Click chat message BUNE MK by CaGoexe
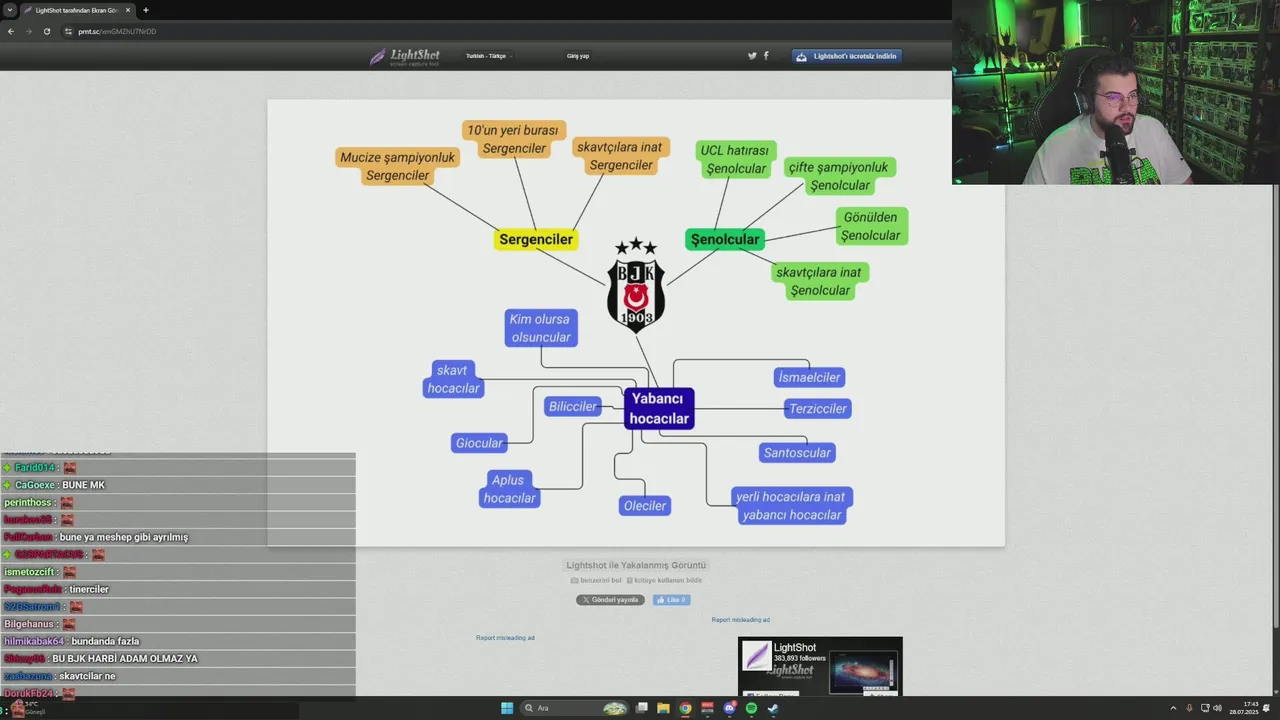The width and height of the screenshot is (1280, 720). point(83,485)
